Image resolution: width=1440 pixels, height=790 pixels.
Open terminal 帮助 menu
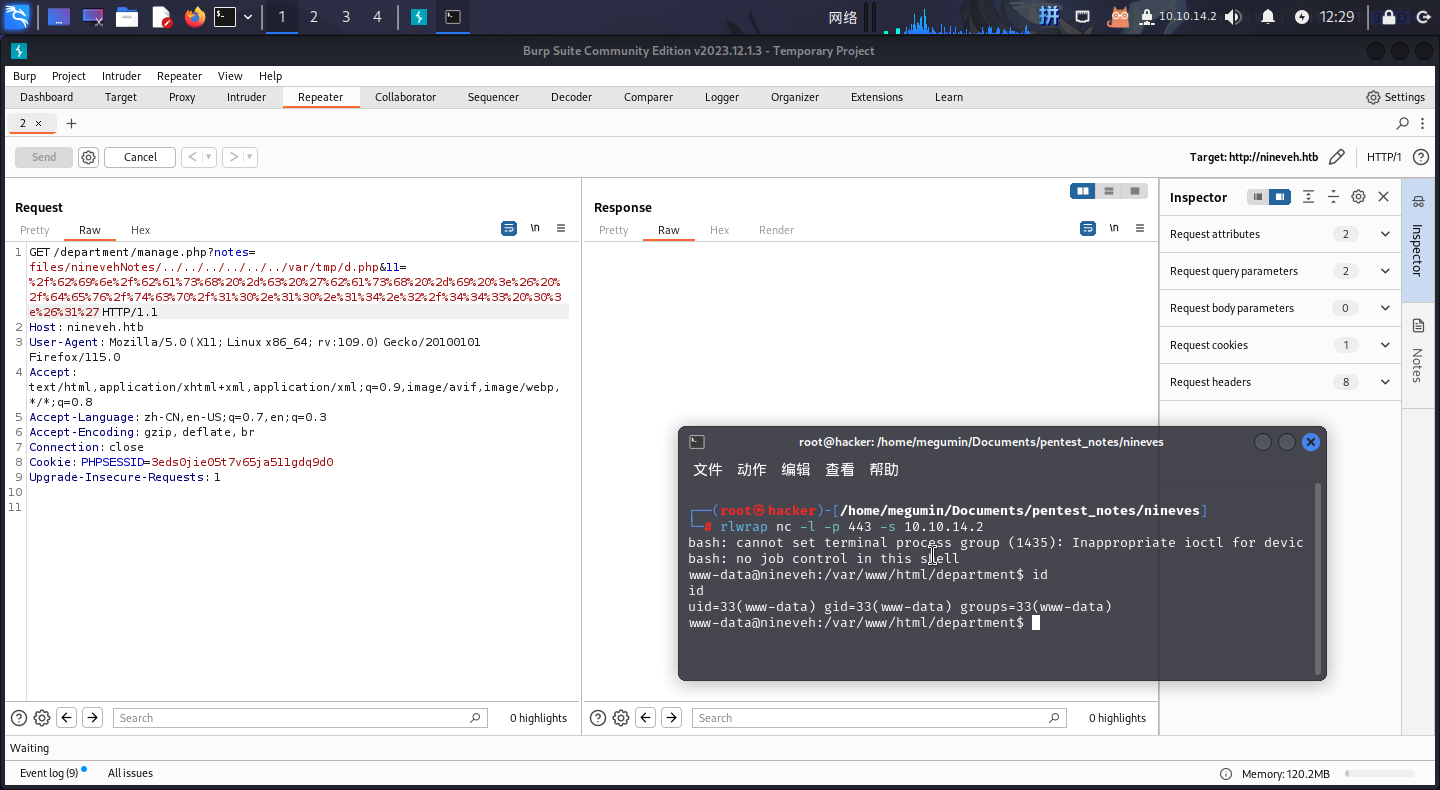[x=884, y=470]
